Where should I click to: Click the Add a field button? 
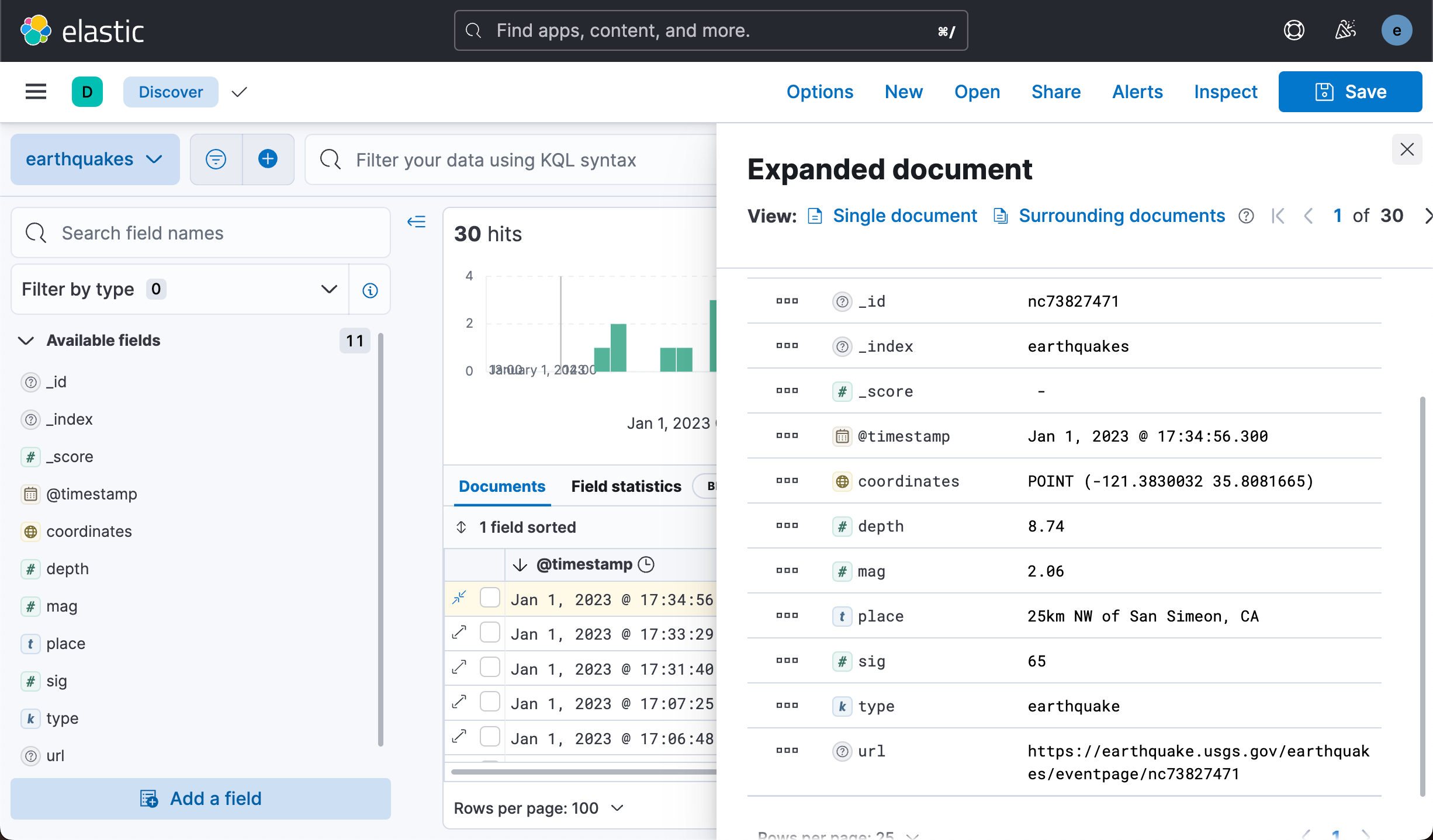tap(200, 799)
